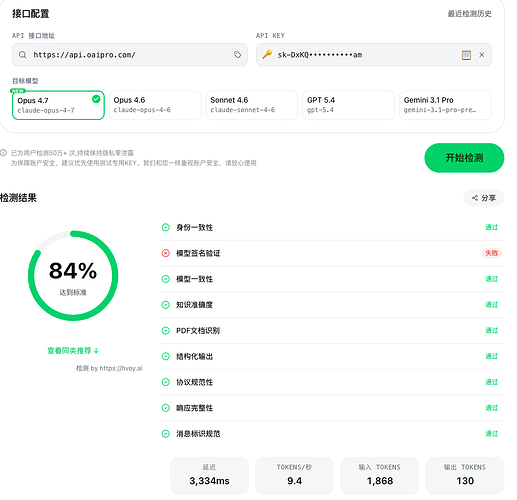Viewport: 517px width, 500px height.
Task: Click the check icon for 结构化输出
Action: 166,356
